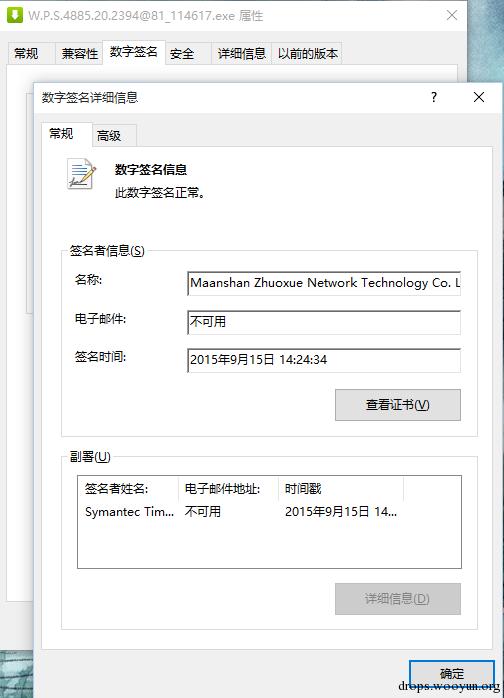Click the help question mark button

(x=434, y=97)
